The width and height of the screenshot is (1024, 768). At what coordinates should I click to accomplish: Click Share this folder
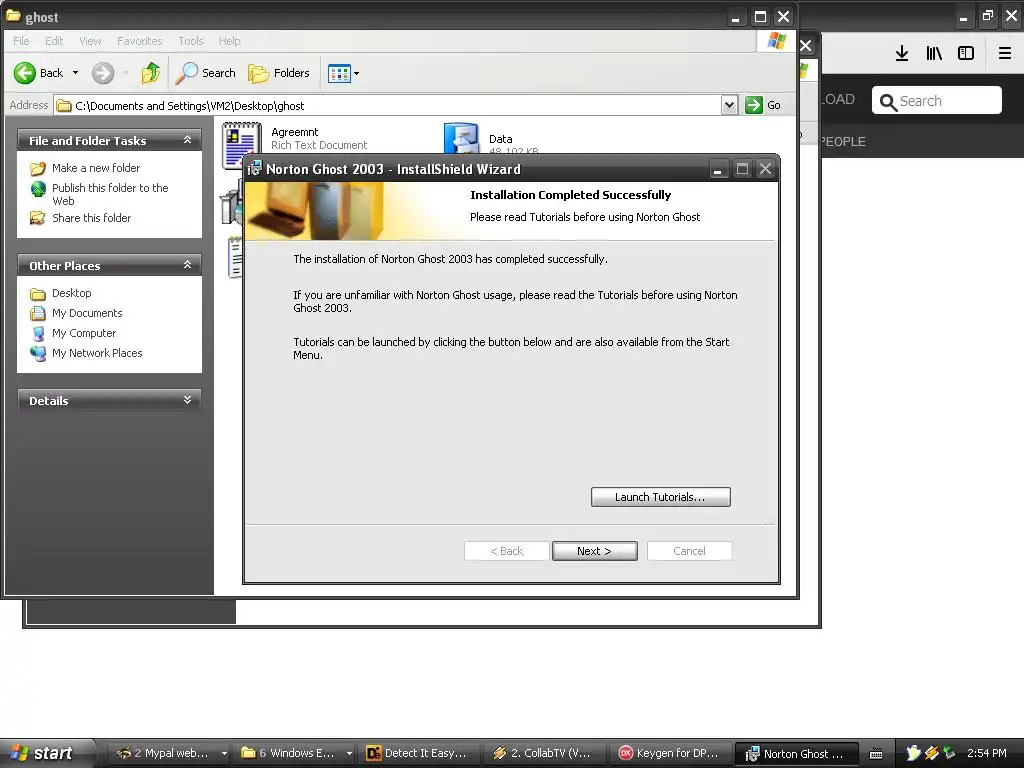[x=91, y=218]
